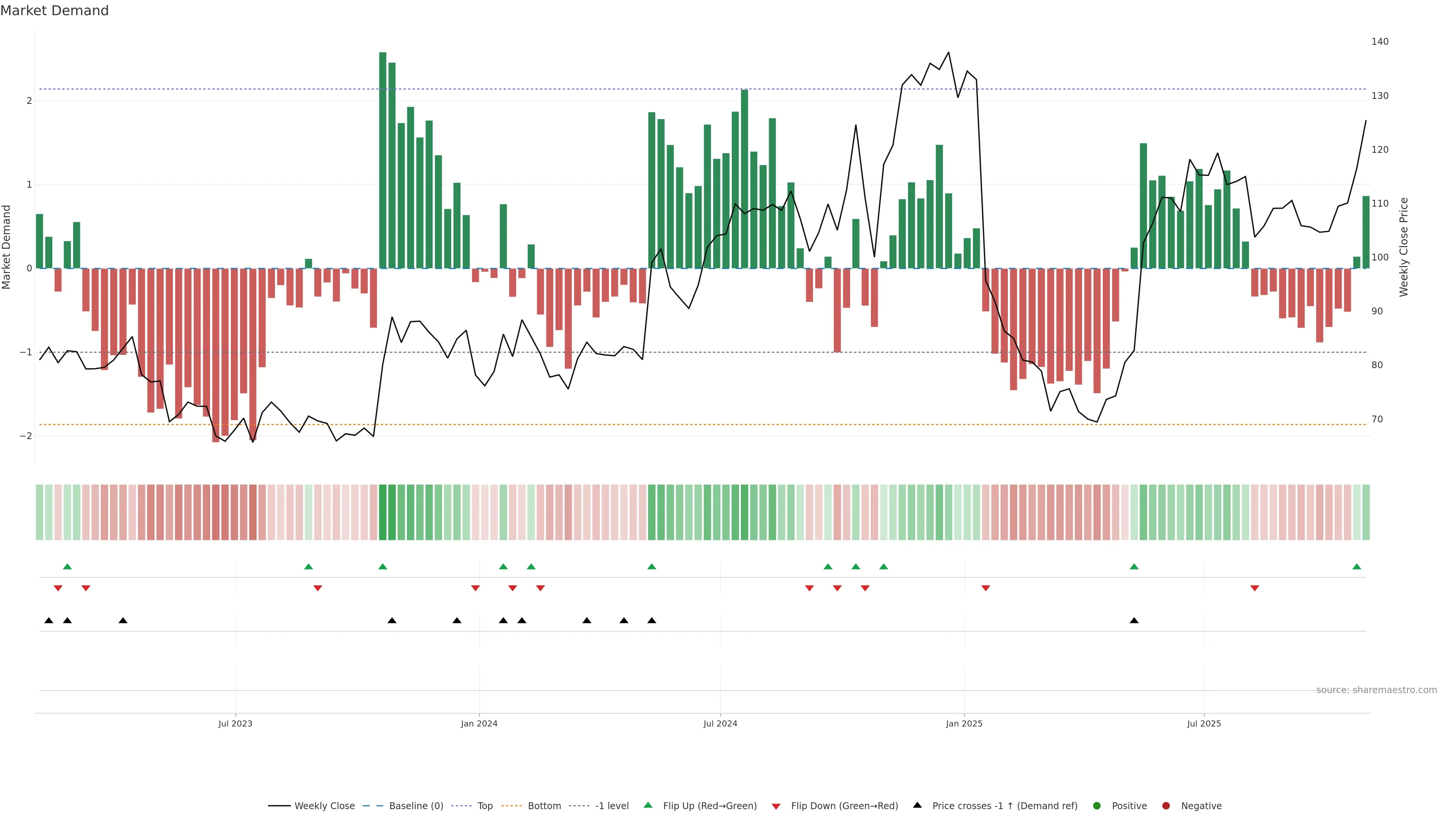Click the Market Demand chart title

coord(54,11)
